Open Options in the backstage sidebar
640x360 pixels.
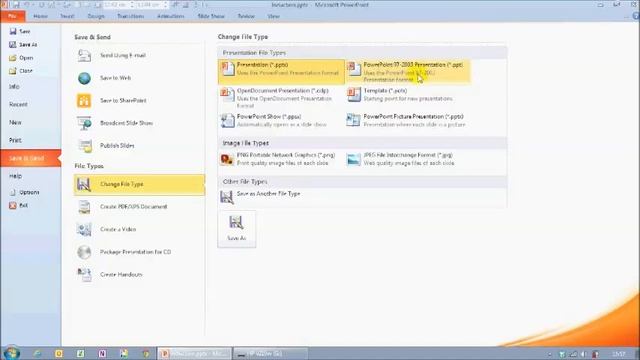24,192
